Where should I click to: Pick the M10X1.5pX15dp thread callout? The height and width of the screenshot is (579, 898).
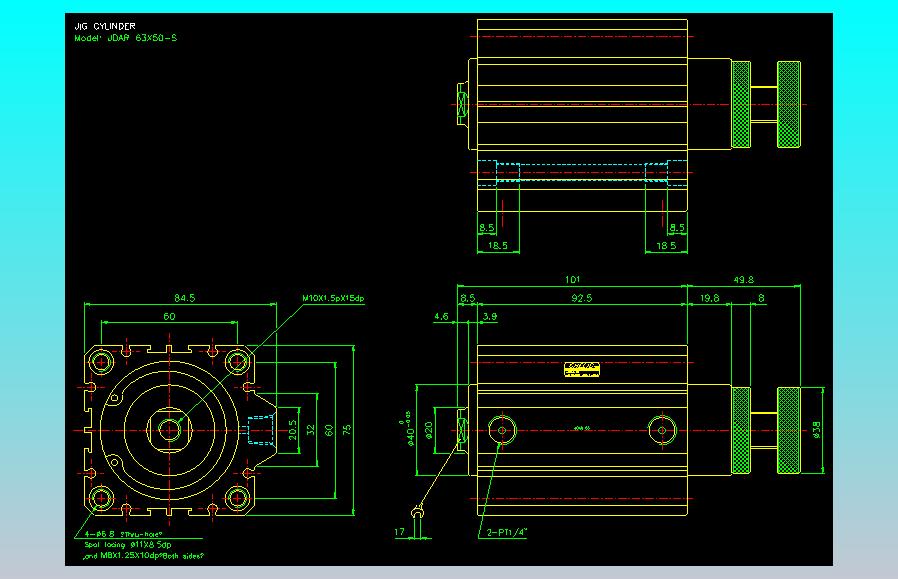point(333,298)
